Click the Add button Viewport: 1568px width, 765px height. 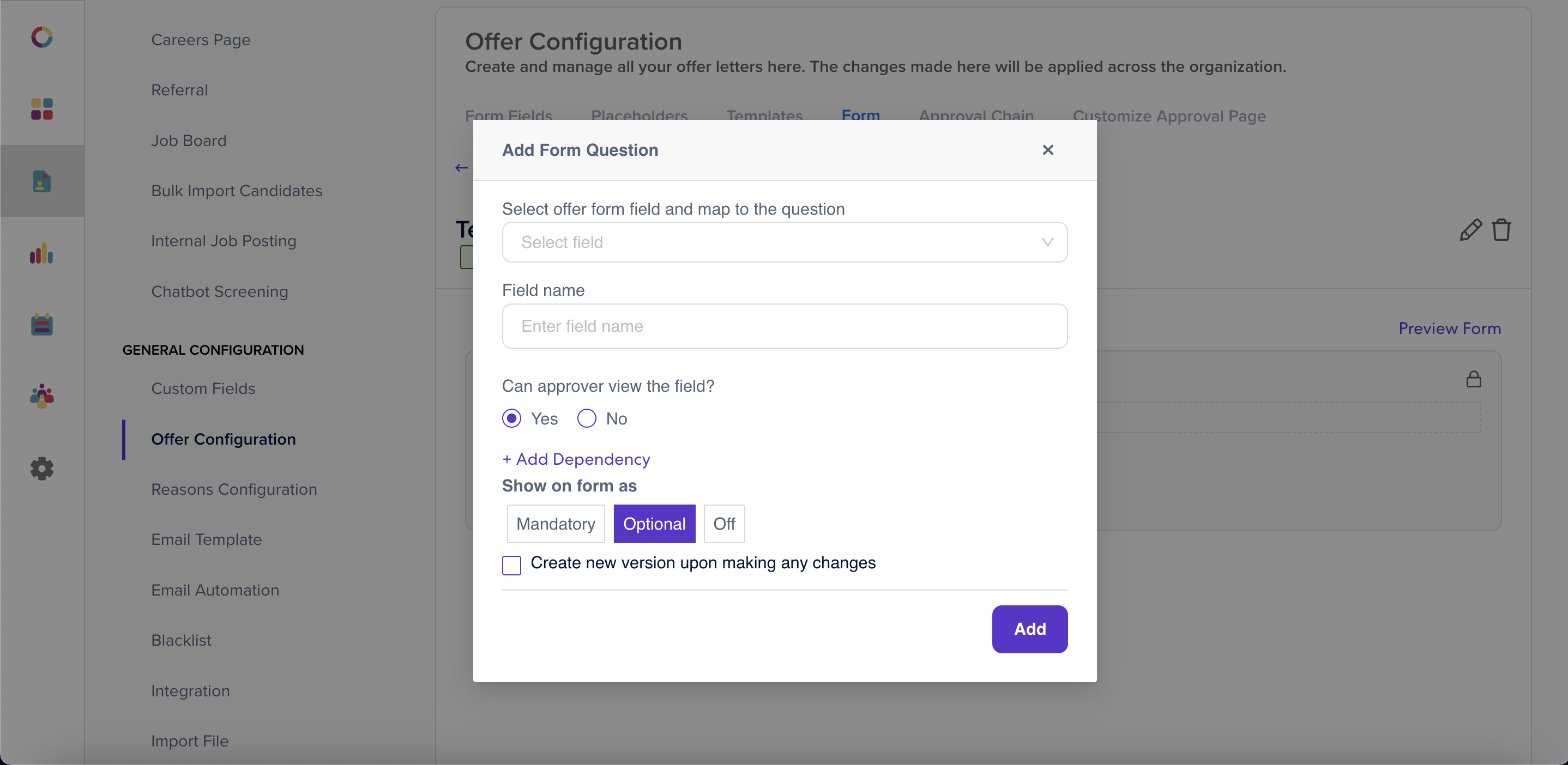(x=1029, y=629)
